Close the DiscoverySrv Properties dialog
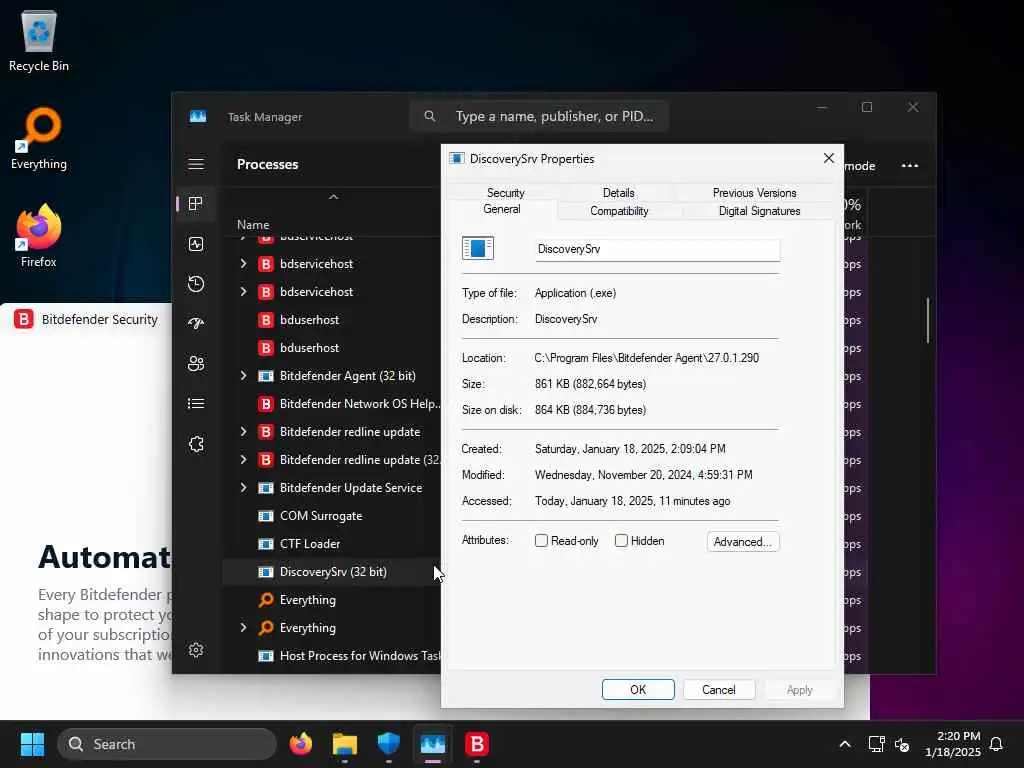The width and height of the screenshot is (1024, 768). (x=829, y=158)
